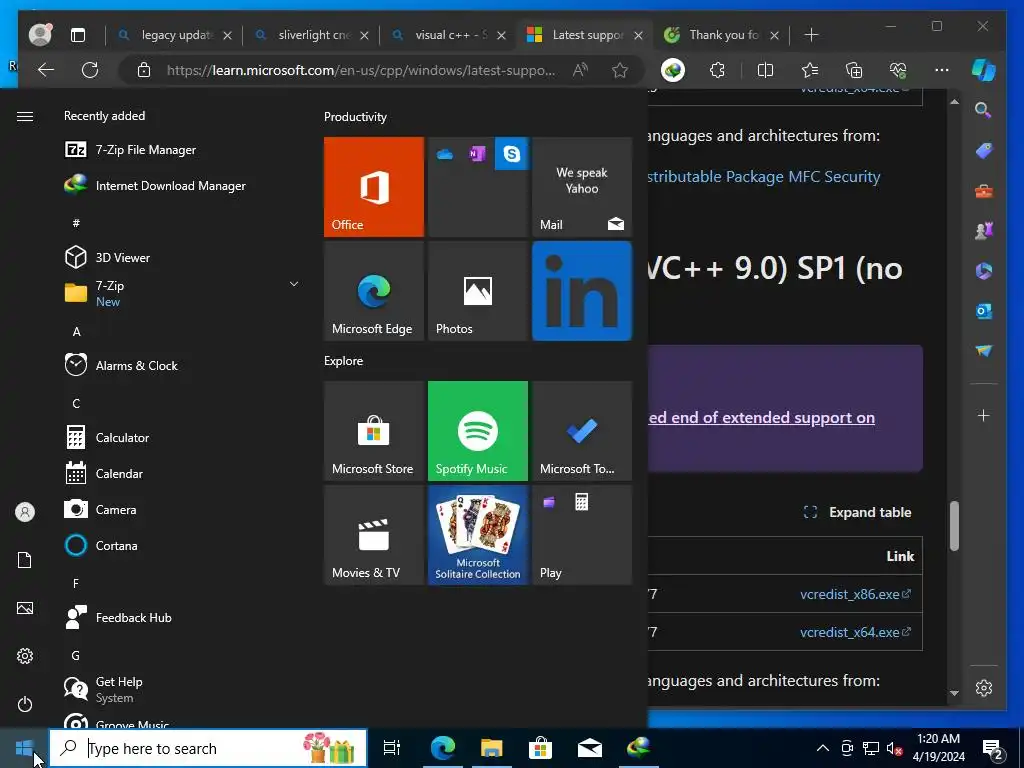
Task: Go back in the browser
Action: pyautogui.click(x=46, y=70)
